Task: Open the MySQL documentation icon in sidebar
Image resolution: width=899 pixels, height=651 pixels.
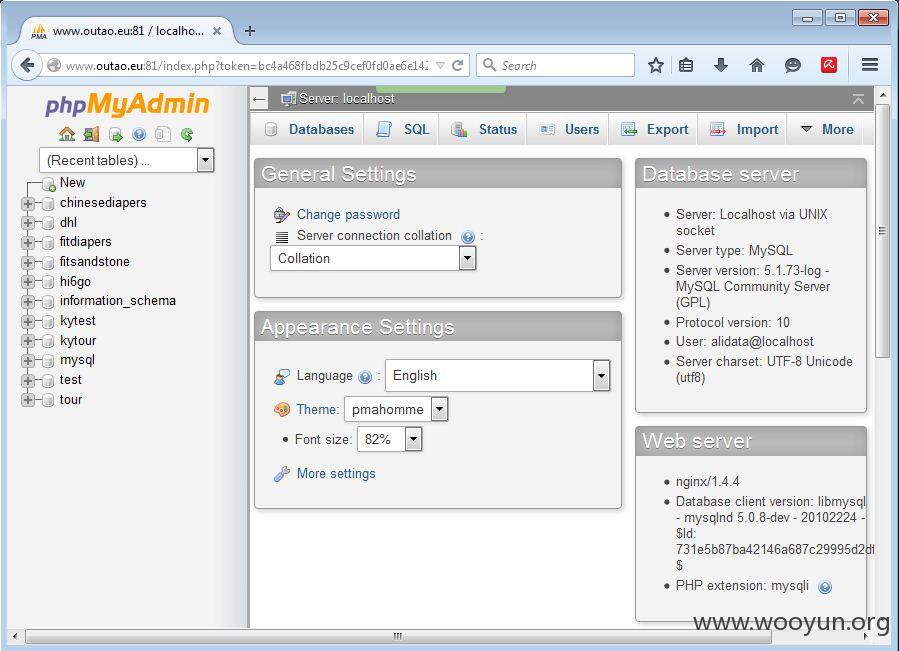Action: point(163,134)
